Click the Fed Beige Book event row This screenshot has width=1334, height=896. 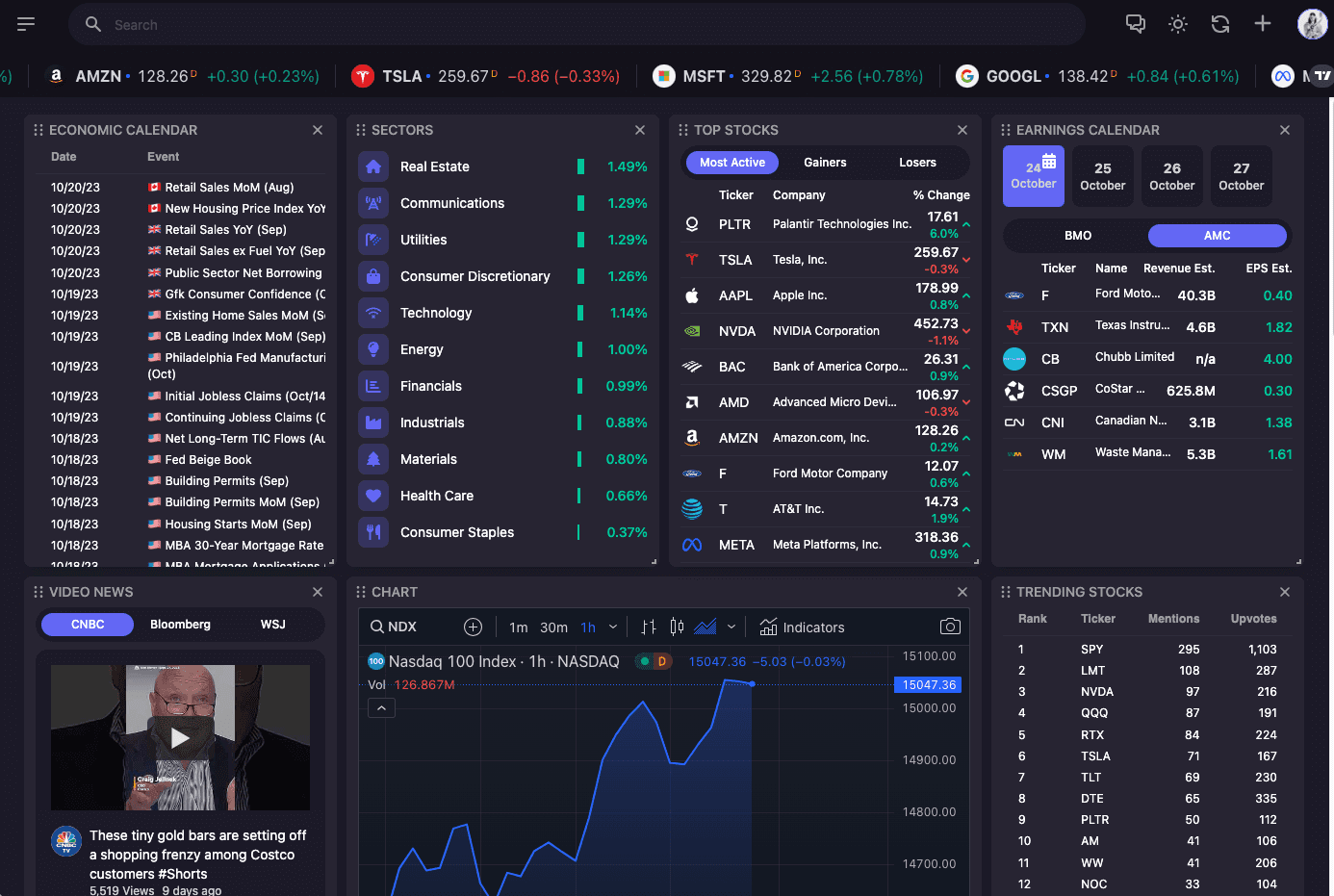coord(188,460)
